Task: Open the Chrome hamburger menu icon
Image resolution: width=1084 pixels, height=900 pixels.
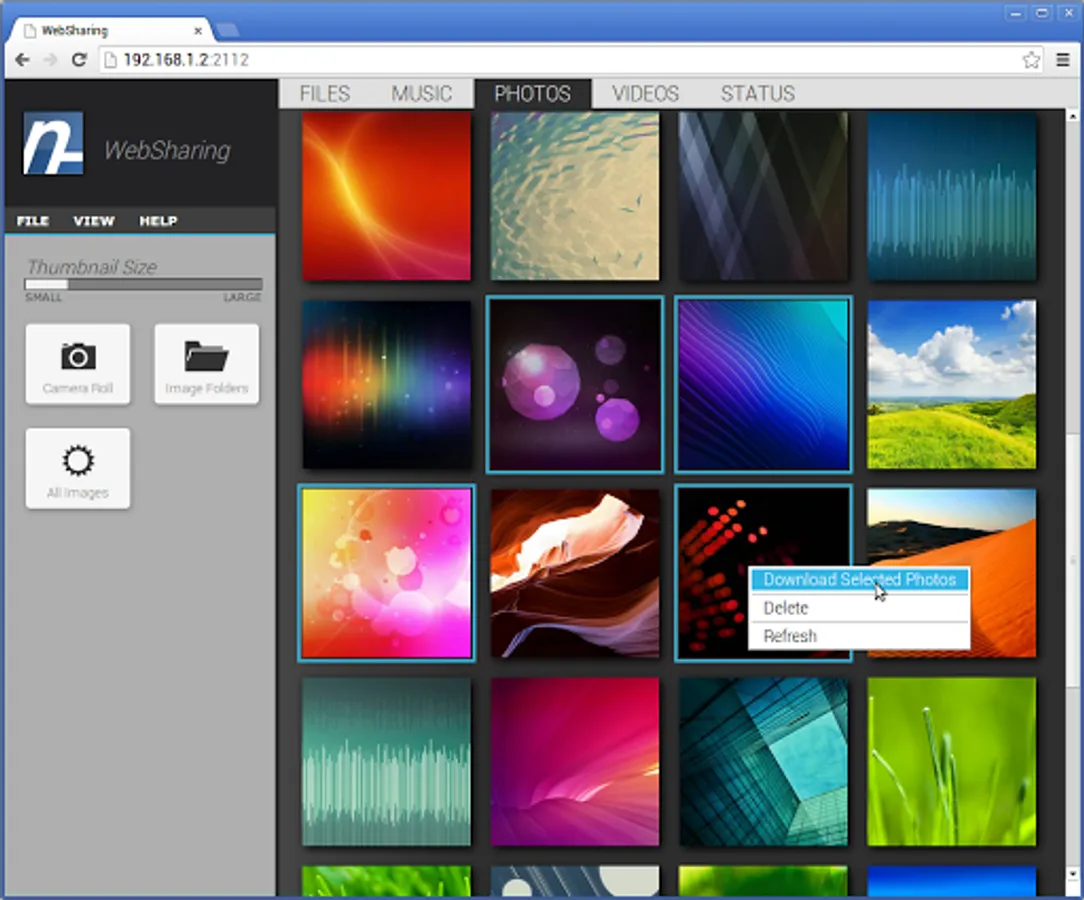Action: coord(1063,60)
